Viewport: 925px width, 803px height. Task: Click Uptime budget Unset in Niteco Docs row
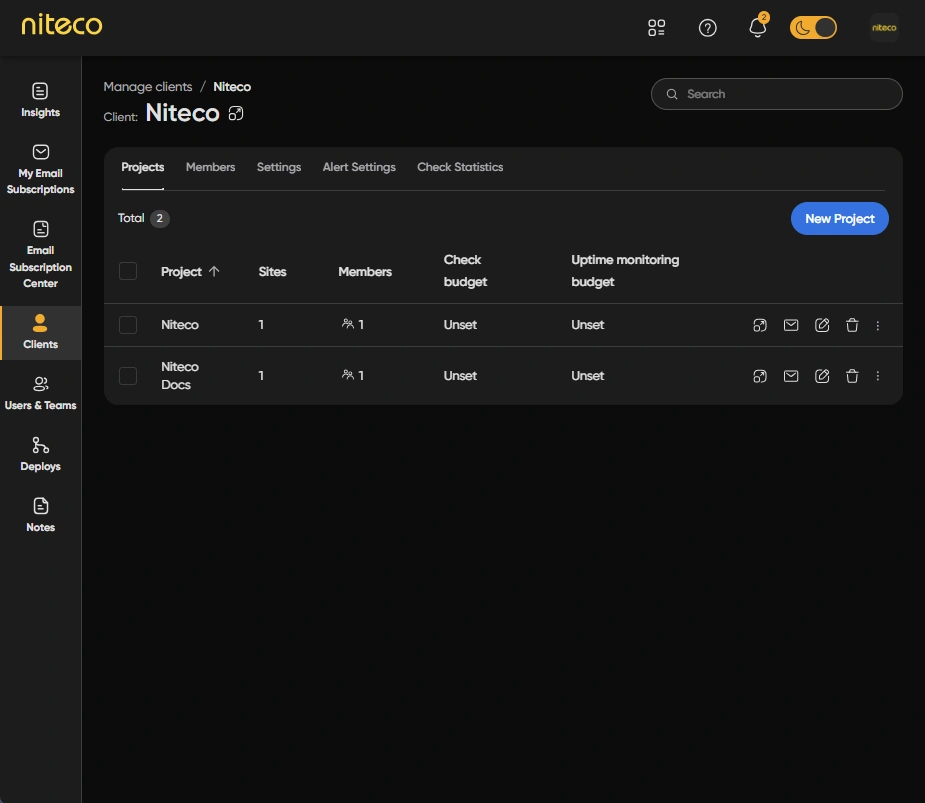click(588, 376)
